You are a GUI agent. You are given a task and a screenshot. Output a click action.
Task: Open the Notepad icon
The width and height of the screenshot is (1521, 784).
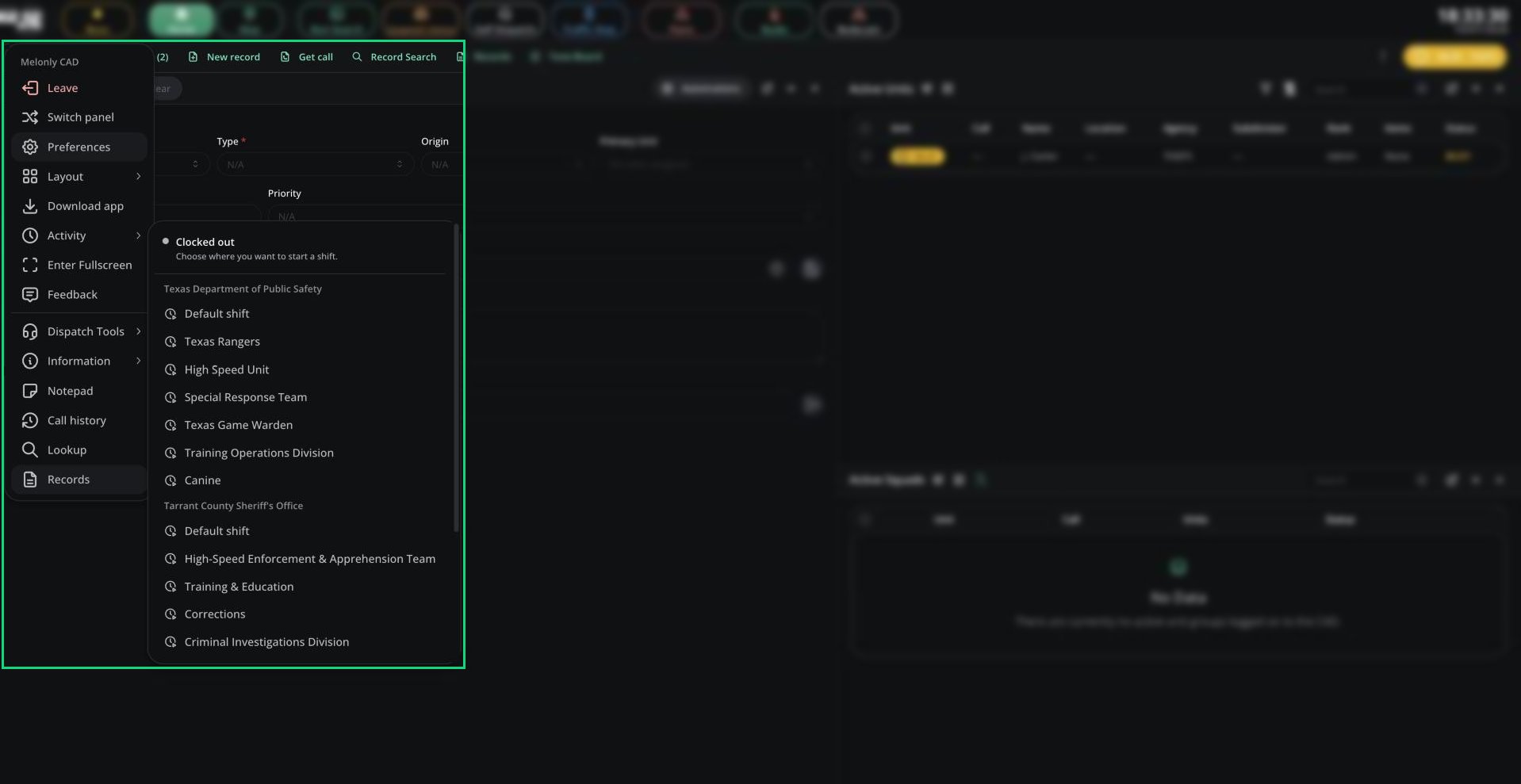[x=30, y=391]
